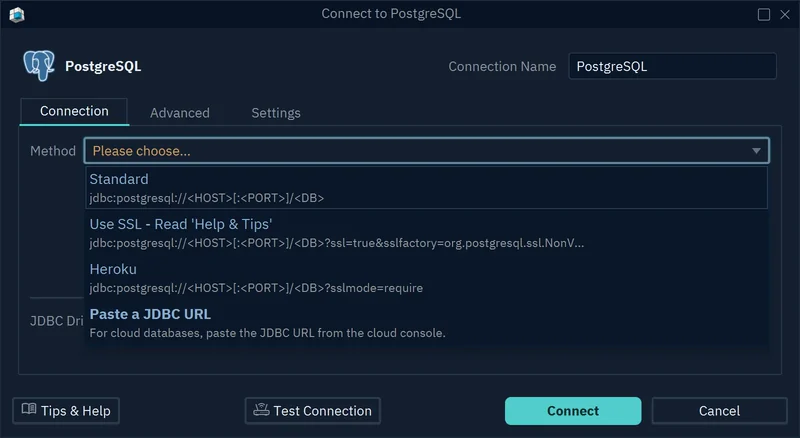800x438 pixels.
Task: Click the Test Connection plug icon
Action: coord(261,409)
